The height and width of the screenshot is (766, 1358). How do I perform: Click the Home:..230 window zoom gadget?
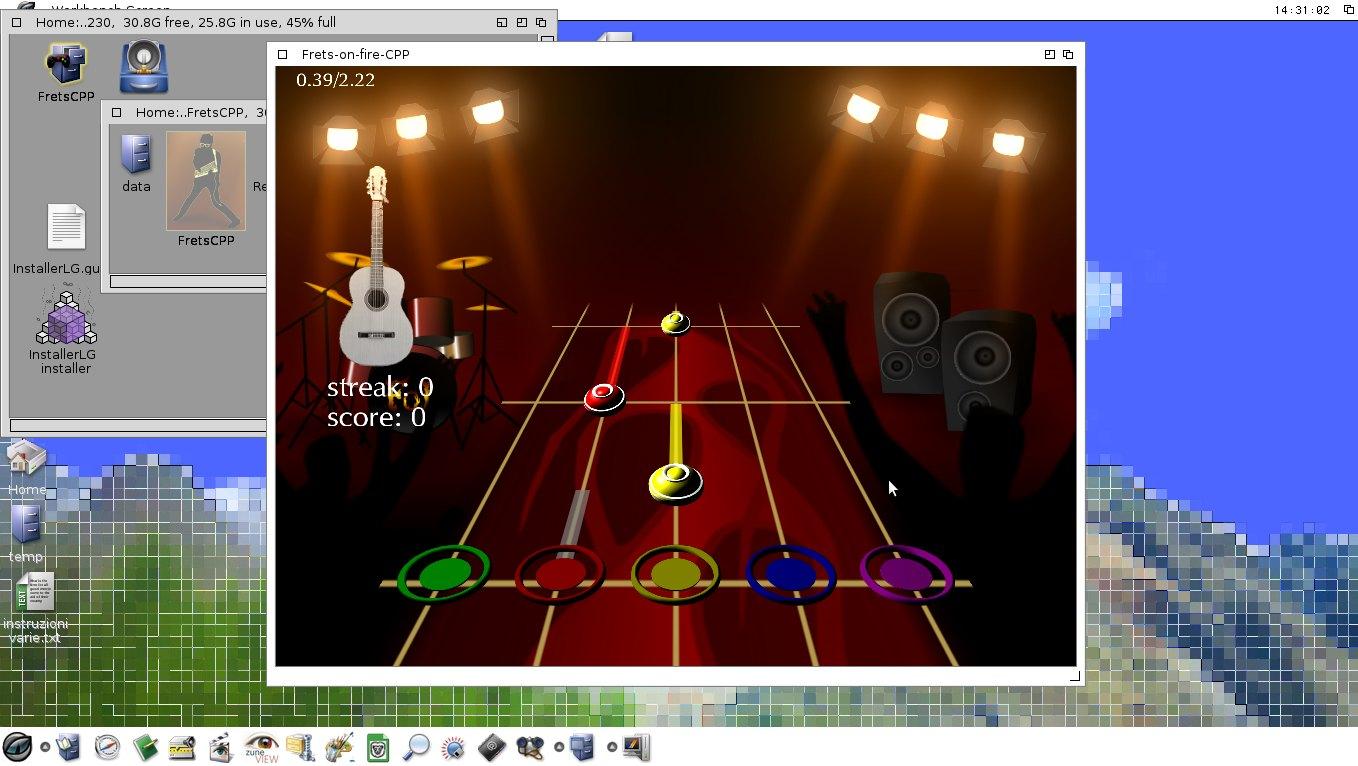[x=521, y=22]
